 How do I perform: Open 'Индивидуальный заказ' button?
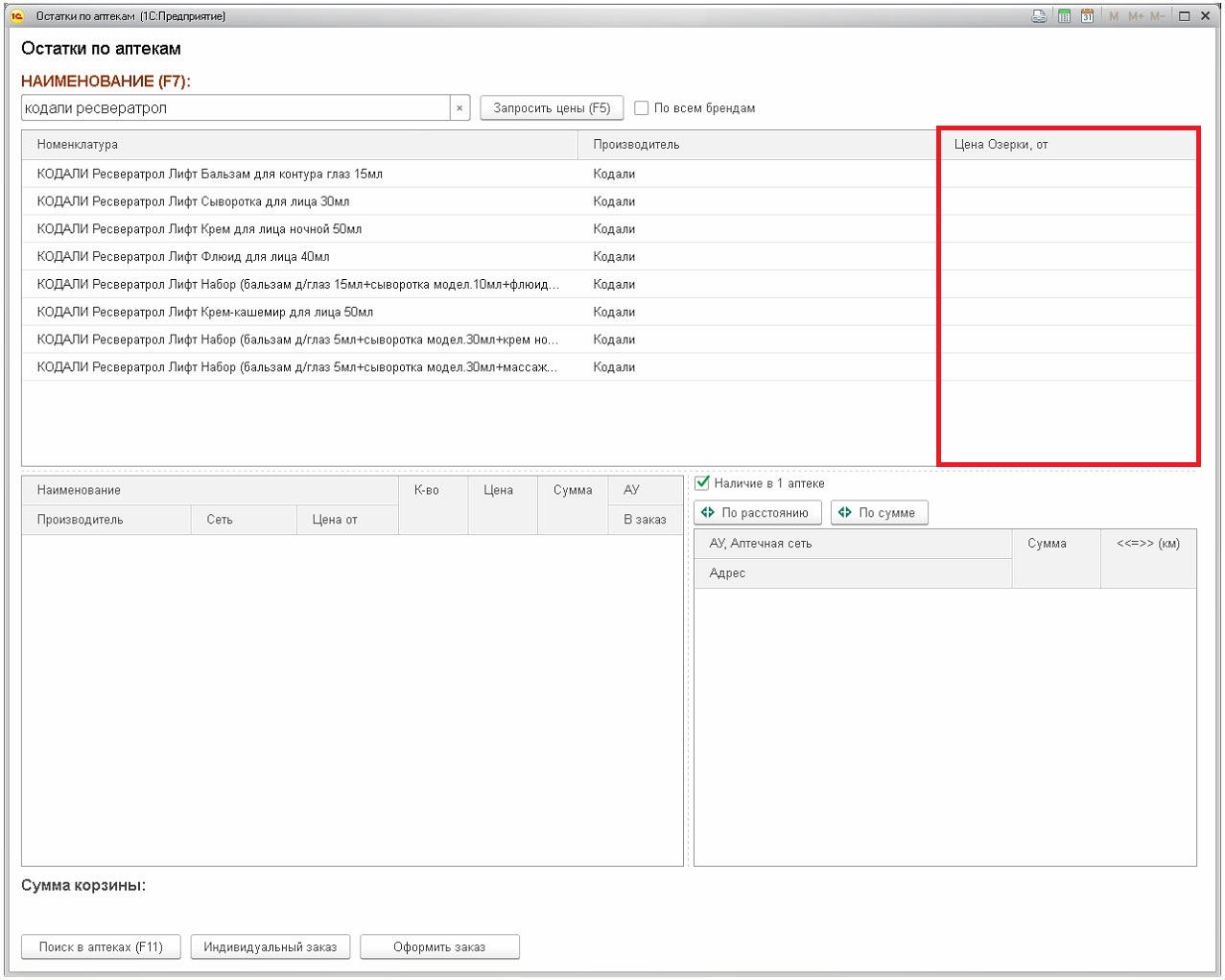click(271, 947)
